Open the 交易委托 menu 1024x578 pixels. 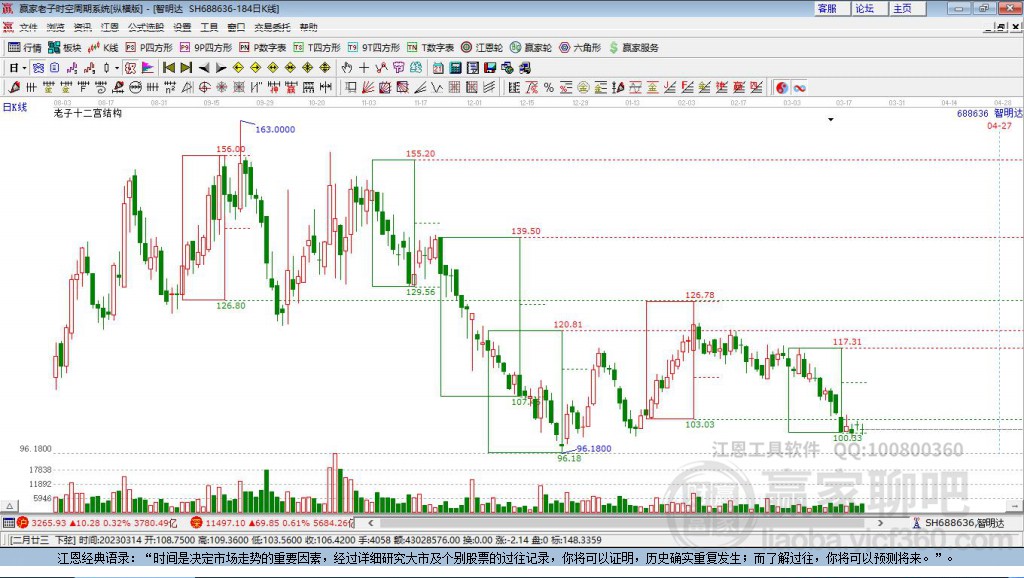click(x=272, y=27)
